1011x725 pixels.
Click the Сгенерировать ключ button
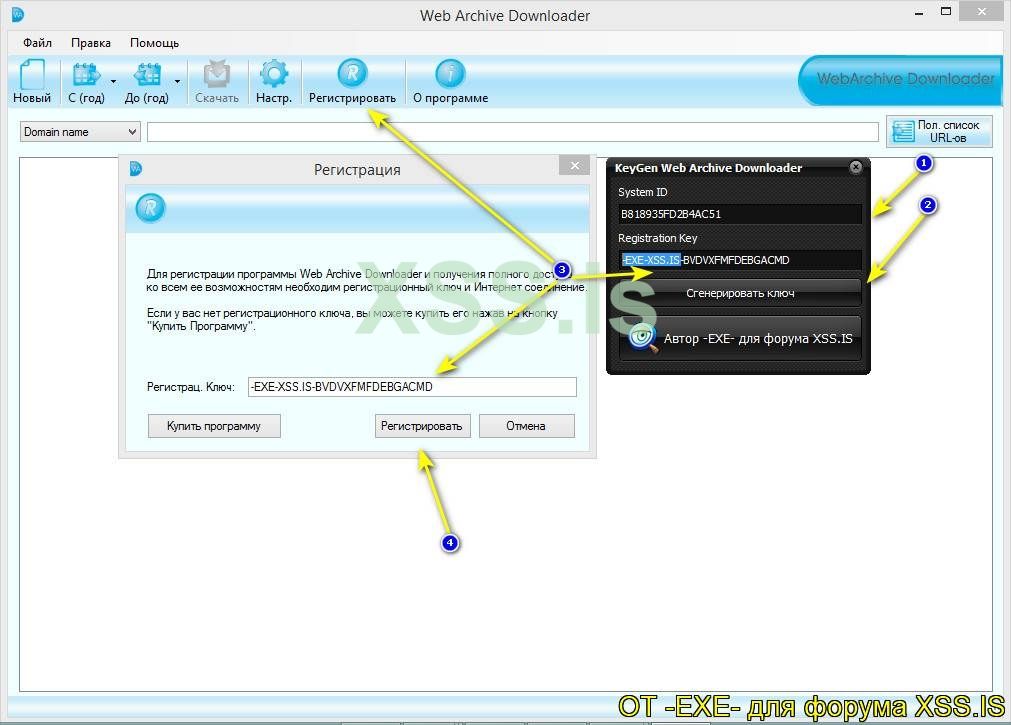[x=740, y=293]
